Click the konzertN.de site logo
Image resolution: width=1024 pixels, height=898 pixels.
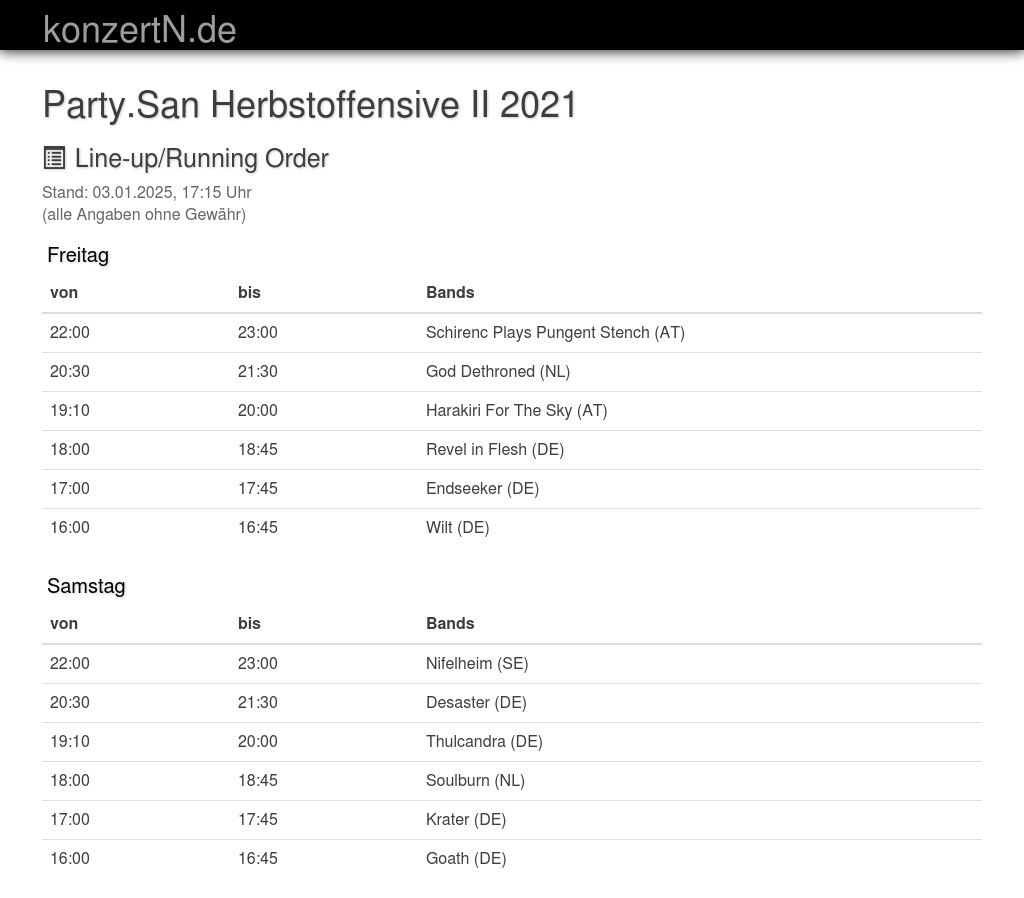coord(139,30)
